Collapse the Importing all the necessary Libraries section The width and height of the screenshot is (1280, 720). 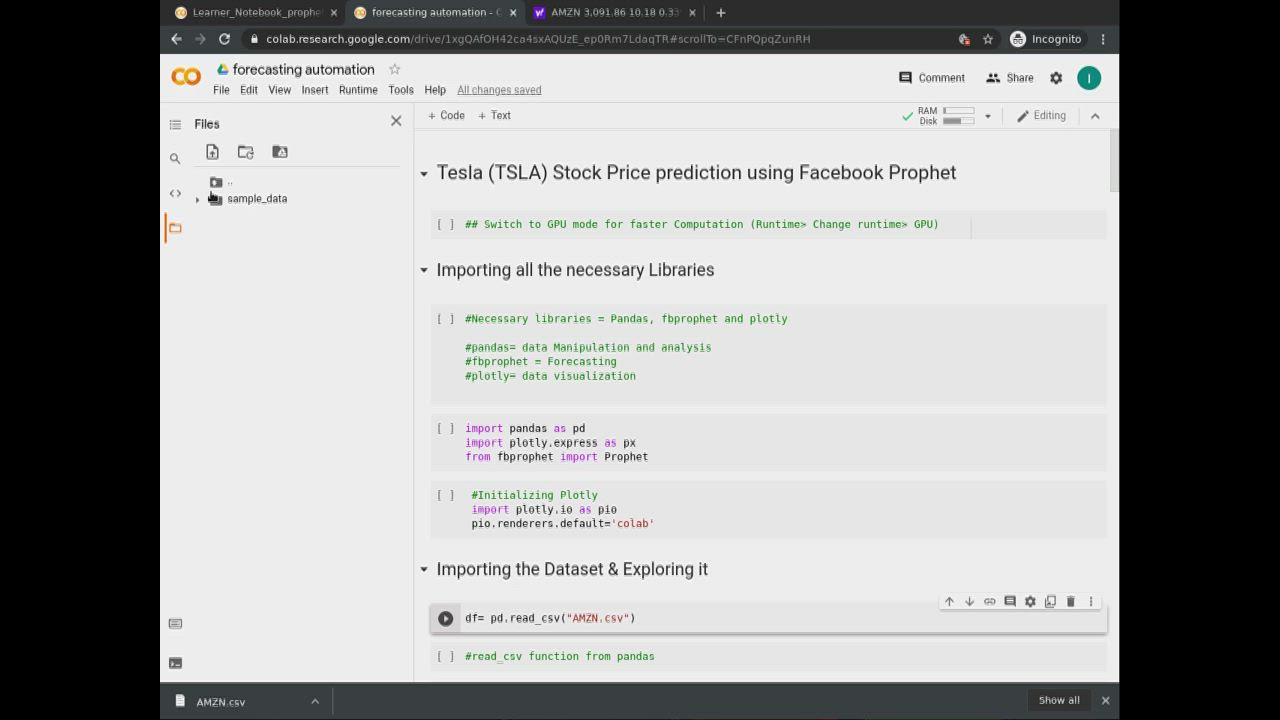tap(424, 270)
